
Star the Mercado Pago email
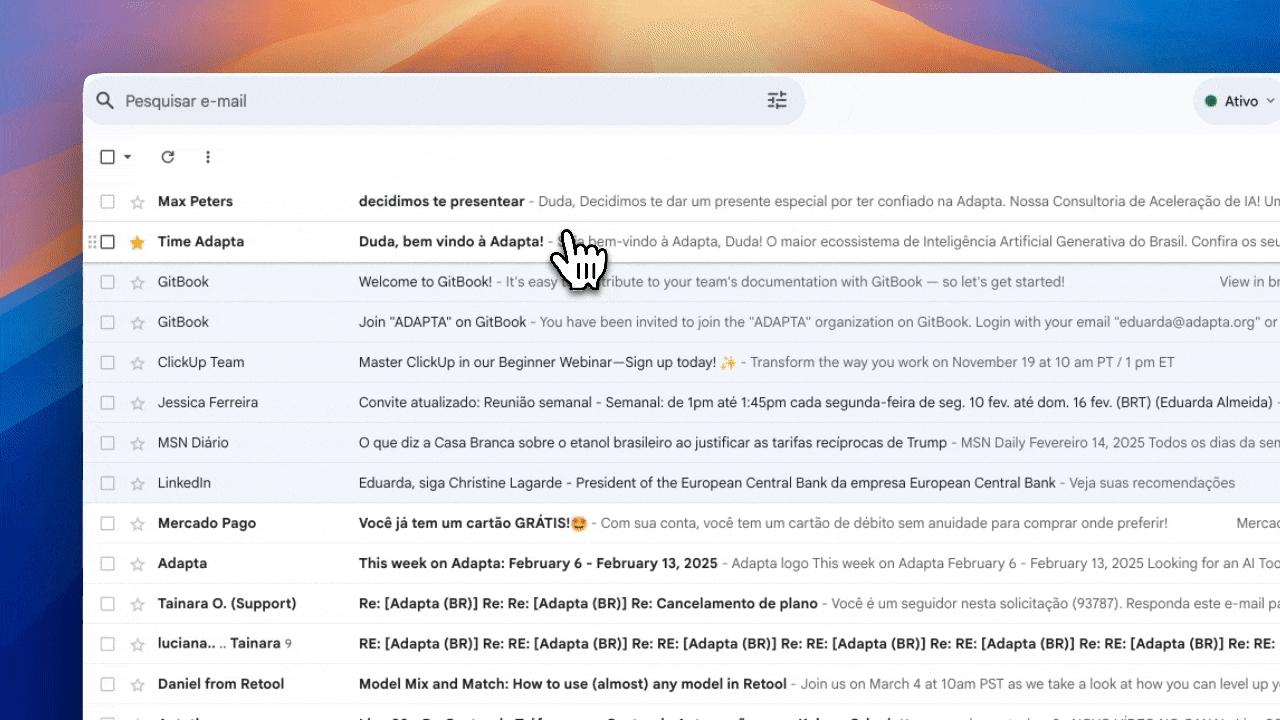pyautogui.click(x=138, y=524)
